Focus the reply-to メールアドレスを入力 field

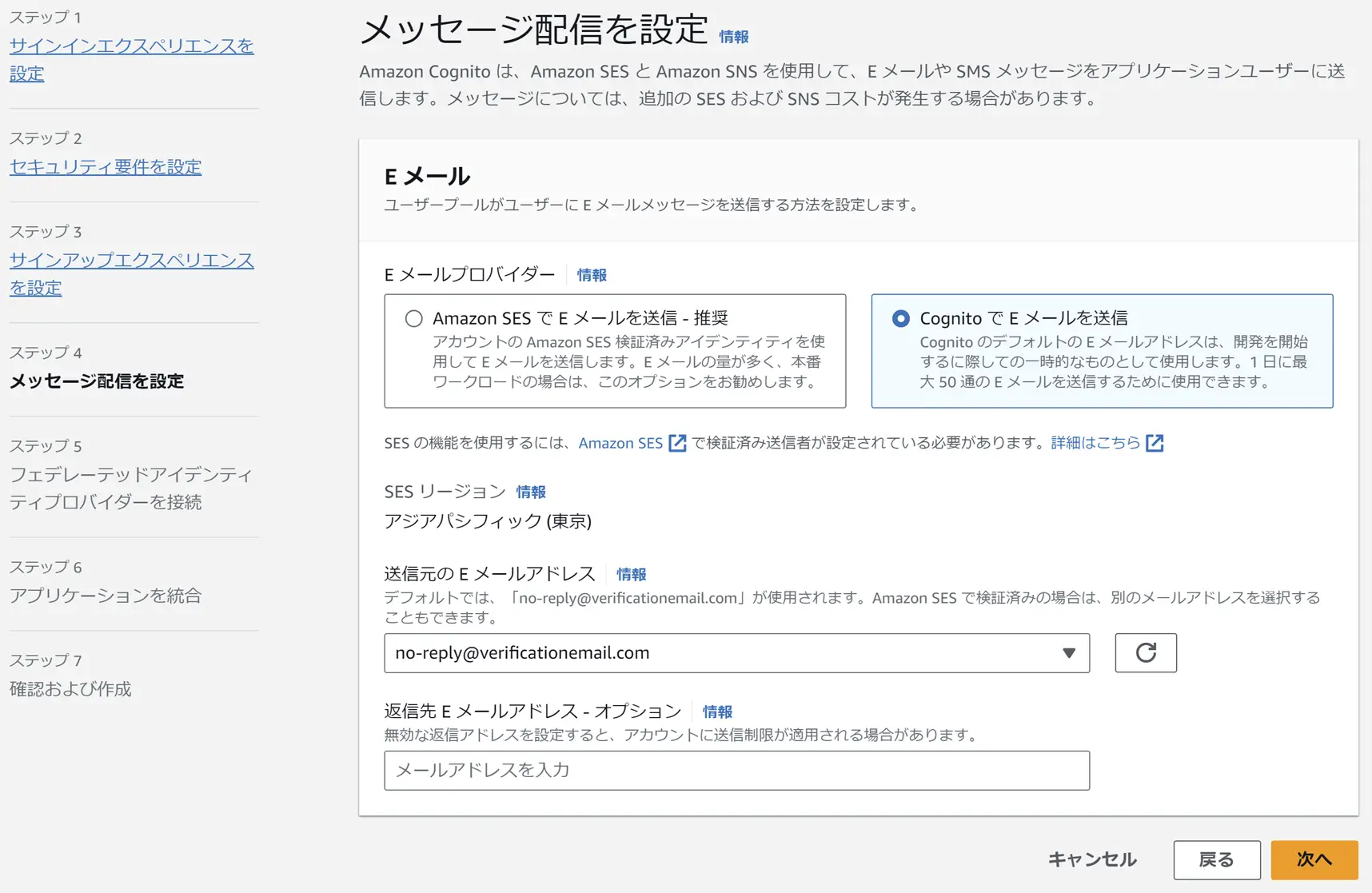point(736,771)
